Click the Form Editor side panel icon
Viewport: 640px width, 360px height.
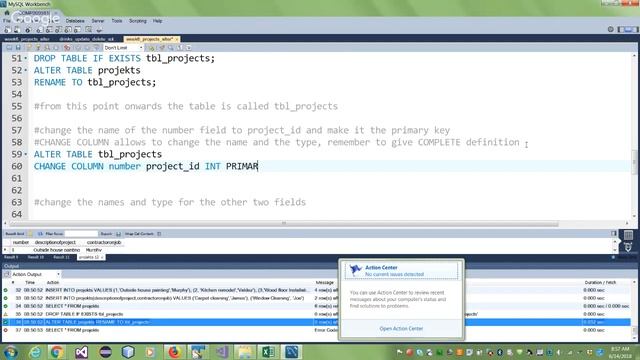(628, 247)
